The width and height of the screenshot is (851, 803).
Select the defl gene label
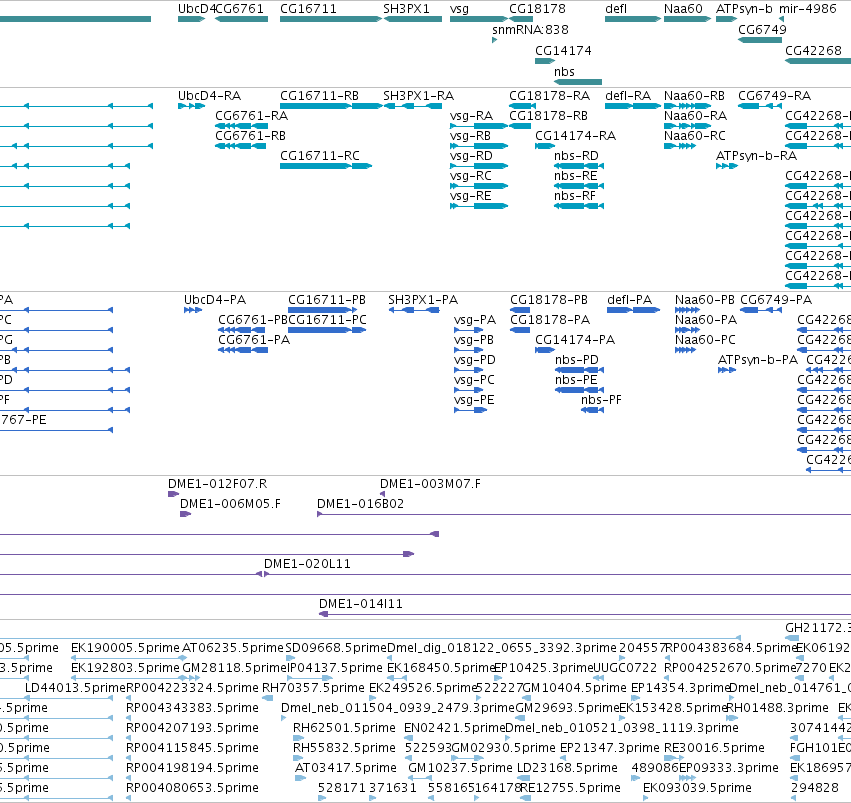coord(616,9)
